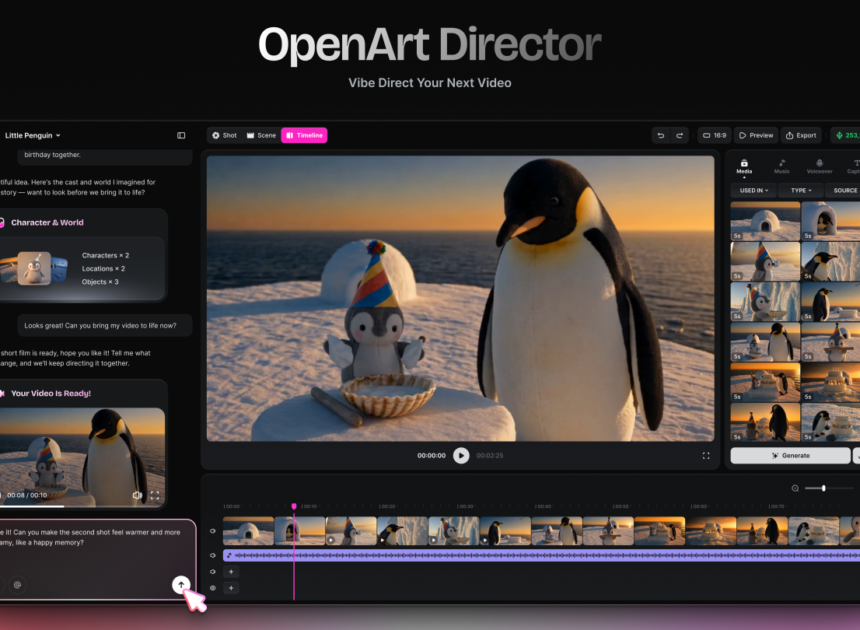Open the Voiceover tab in the right panel

pos(819,167)
